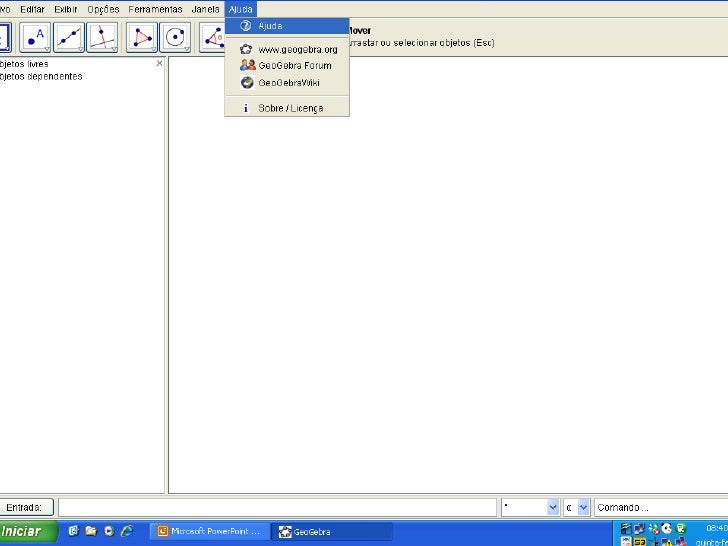Open the Ferramentas menu
The image size is (728, 546).
point(156,9)
